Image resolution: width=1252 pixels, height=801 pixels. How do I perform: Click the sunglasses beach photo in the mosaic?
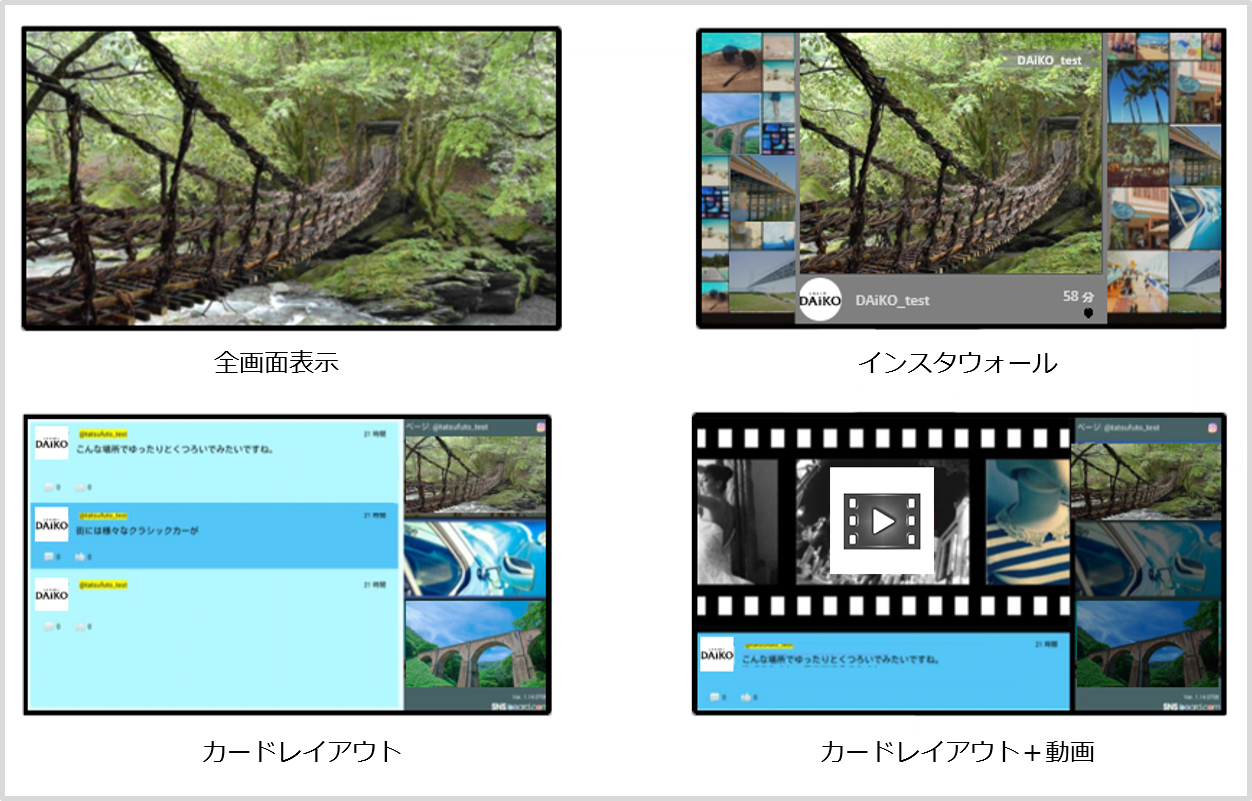click(730, 62)
